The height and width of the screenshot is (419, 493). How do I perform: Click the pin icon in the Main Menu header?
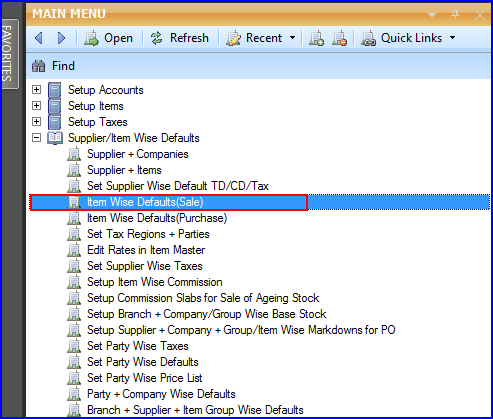[x=455, y=15]
